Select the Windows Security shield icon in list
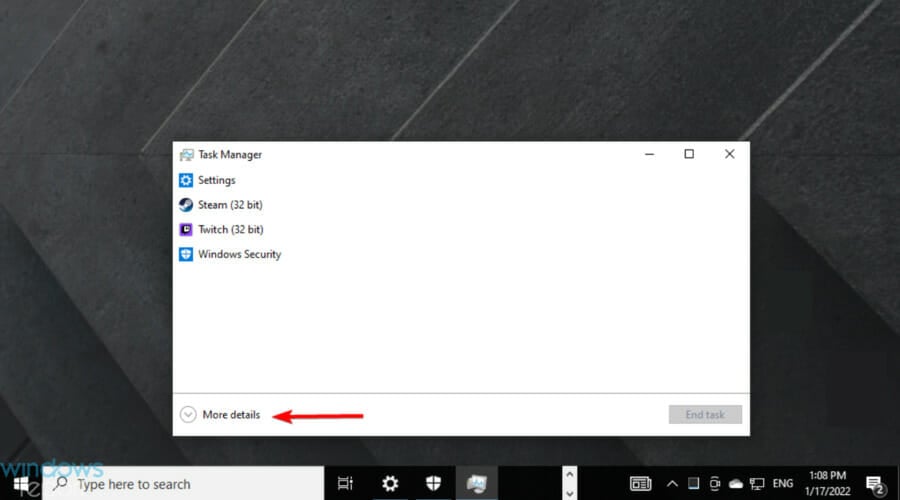This screenshot has width=900, height=500. coord(186,254)
